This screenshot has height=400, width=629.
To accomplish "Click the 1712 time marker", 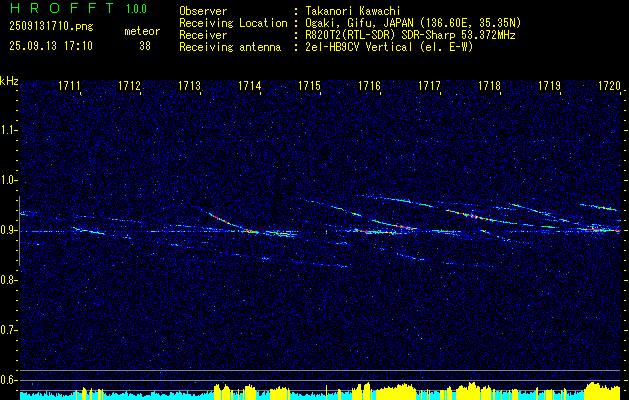I will tap(130, 85).
